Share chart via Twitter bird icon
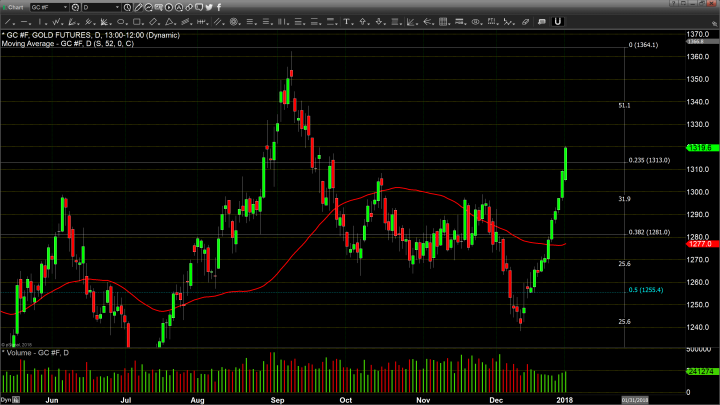Screen dimensions: 720x405 209,7
